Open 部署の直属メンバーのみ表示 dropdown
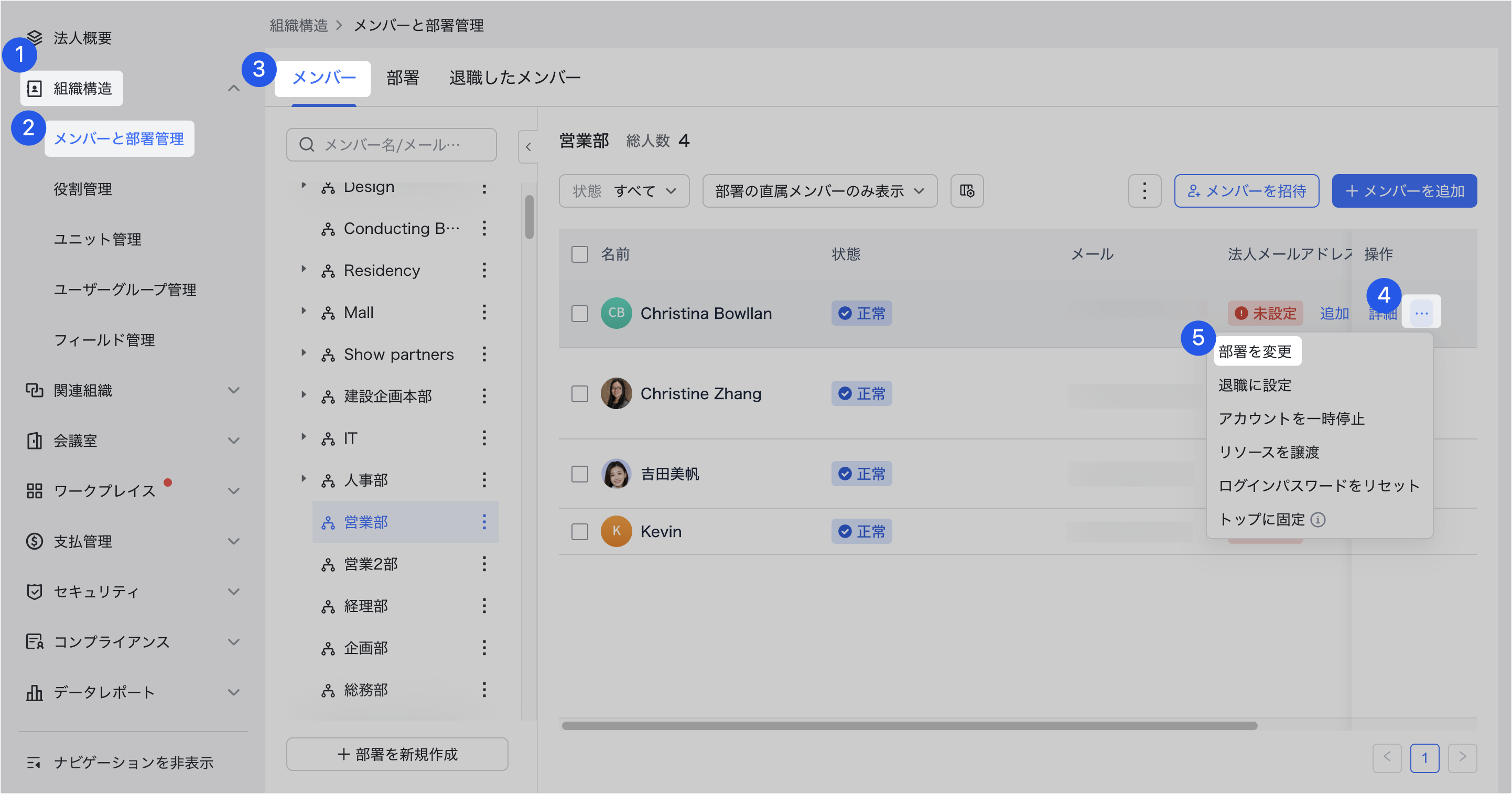Viewport: 1512px width, 794px height. coord(819,191)
